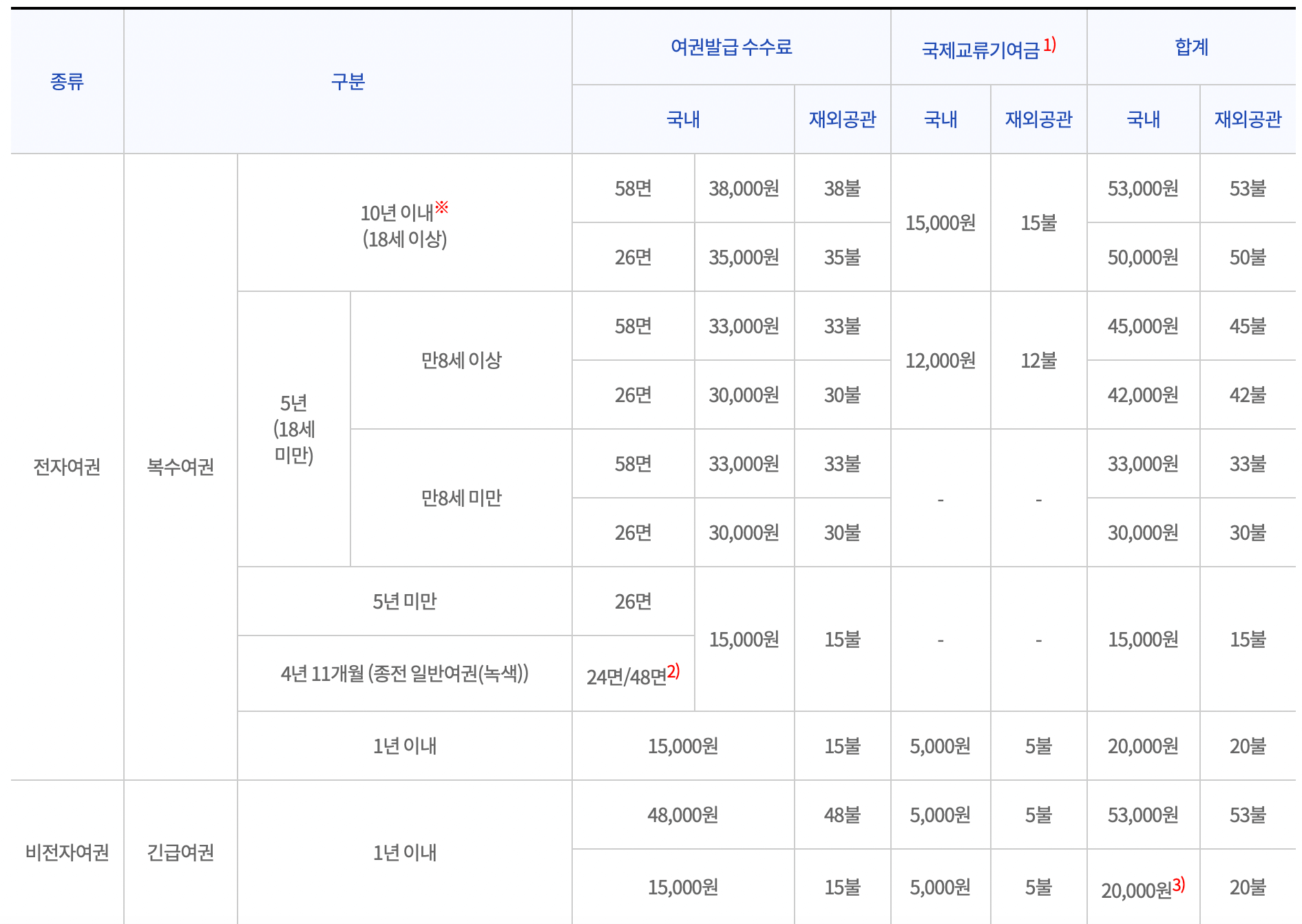Select the 4년 11개월 종전 일반여권 cell

pyautogui.click(x=405, y=673)
